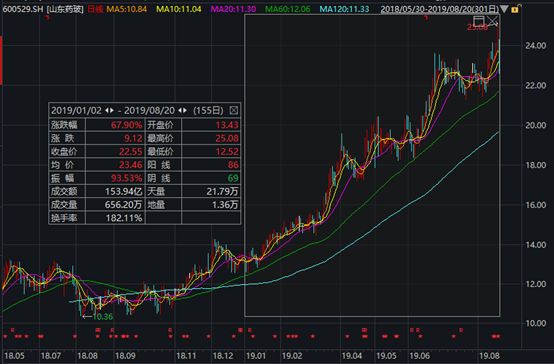The height and width of the screenshot is (364, 554).
Task: Click the 19.06 time axis label
Action: click(x=419, y=356)
